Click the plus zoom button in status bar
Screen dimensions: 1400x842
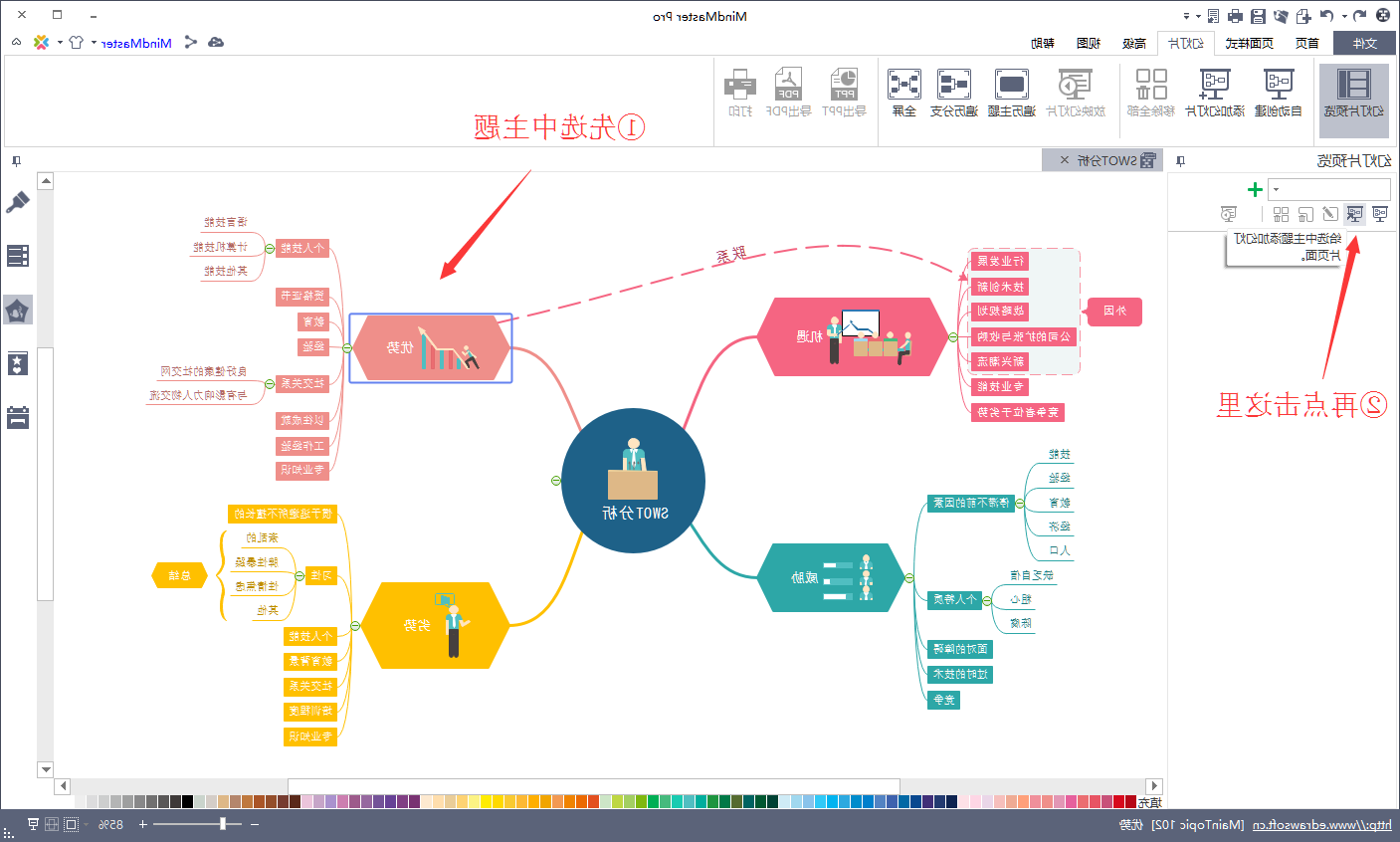pos(143,824)
